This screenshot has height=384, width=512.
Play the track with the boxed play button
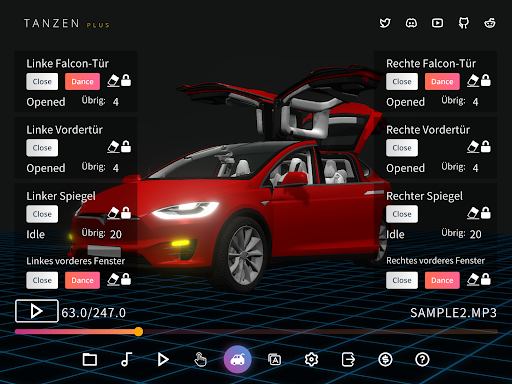coord(37,311)
